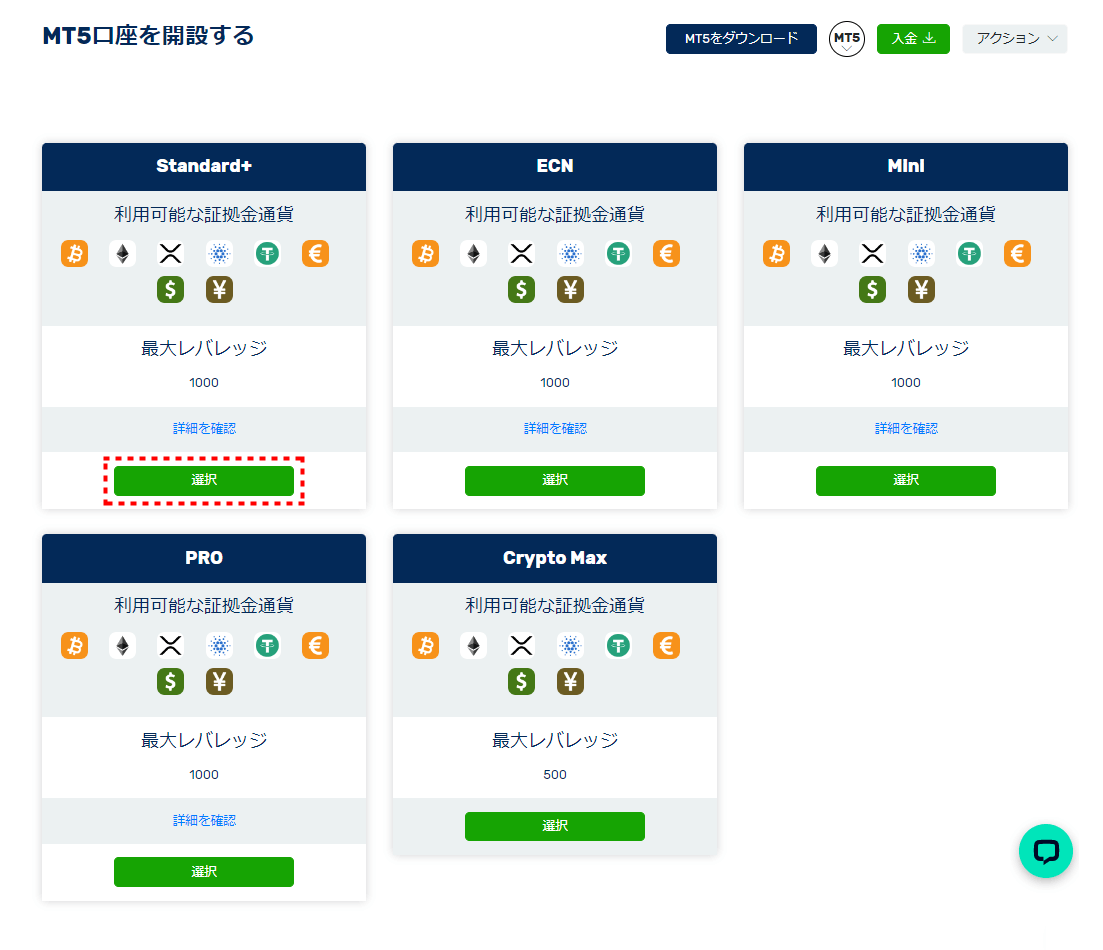Click the Ethereum icon in Mini card
The height and width of the screenshot is (950, 1103).
824,253
